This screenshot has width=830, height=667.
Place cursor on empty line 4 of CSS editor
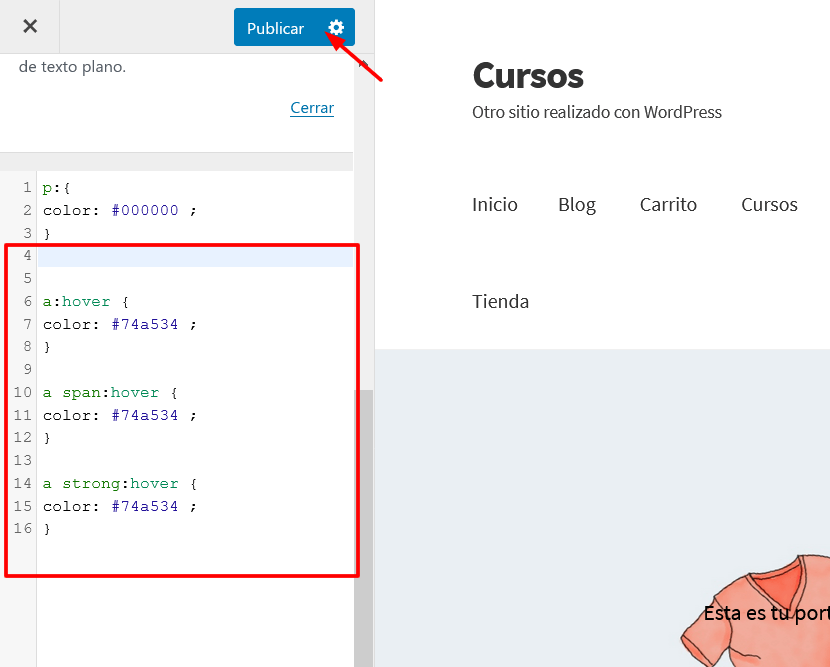point(195,256)
